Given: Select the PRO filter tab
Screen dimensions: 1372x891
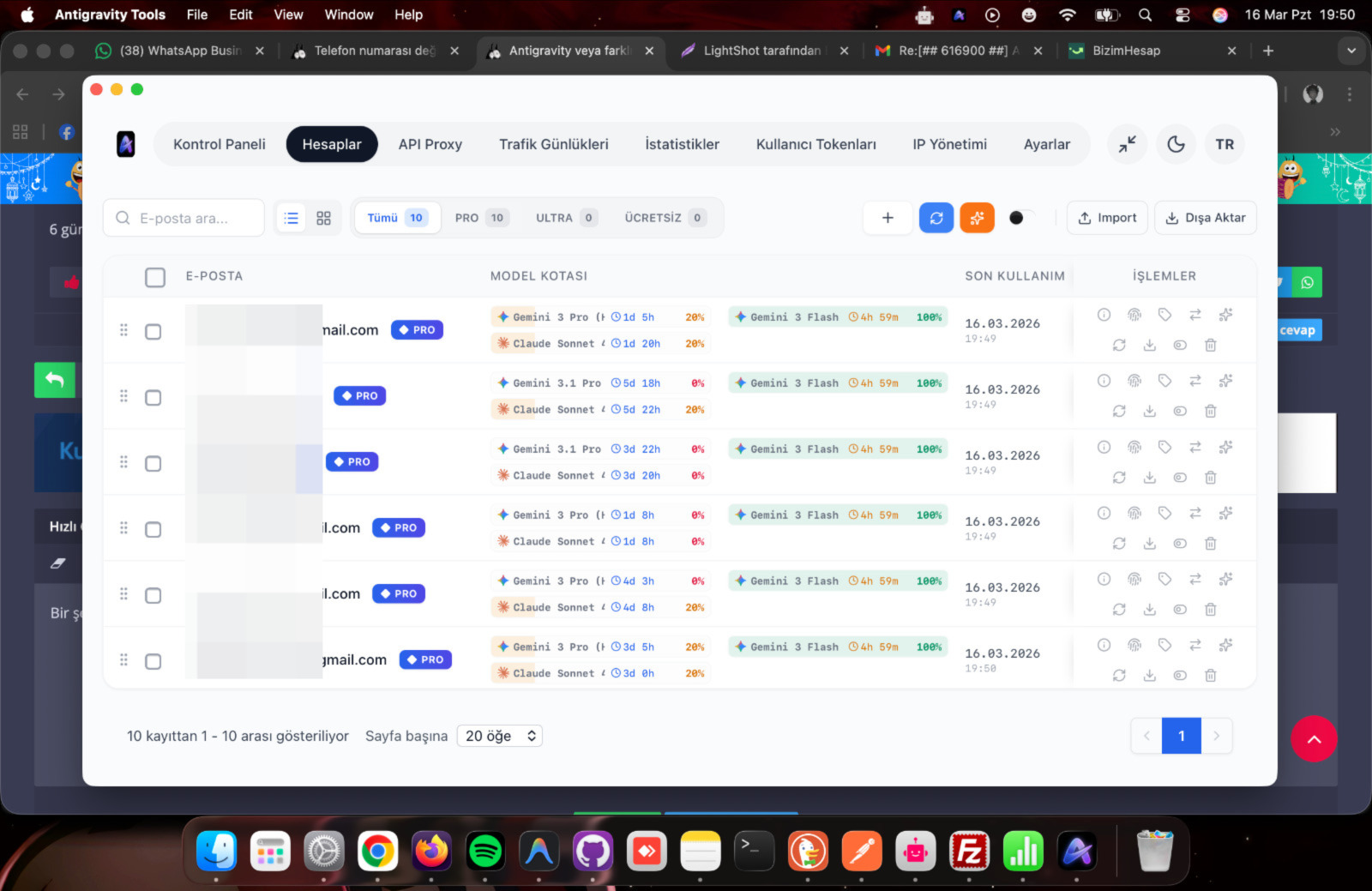Looking at the screenshot, I should pos(481,218).
